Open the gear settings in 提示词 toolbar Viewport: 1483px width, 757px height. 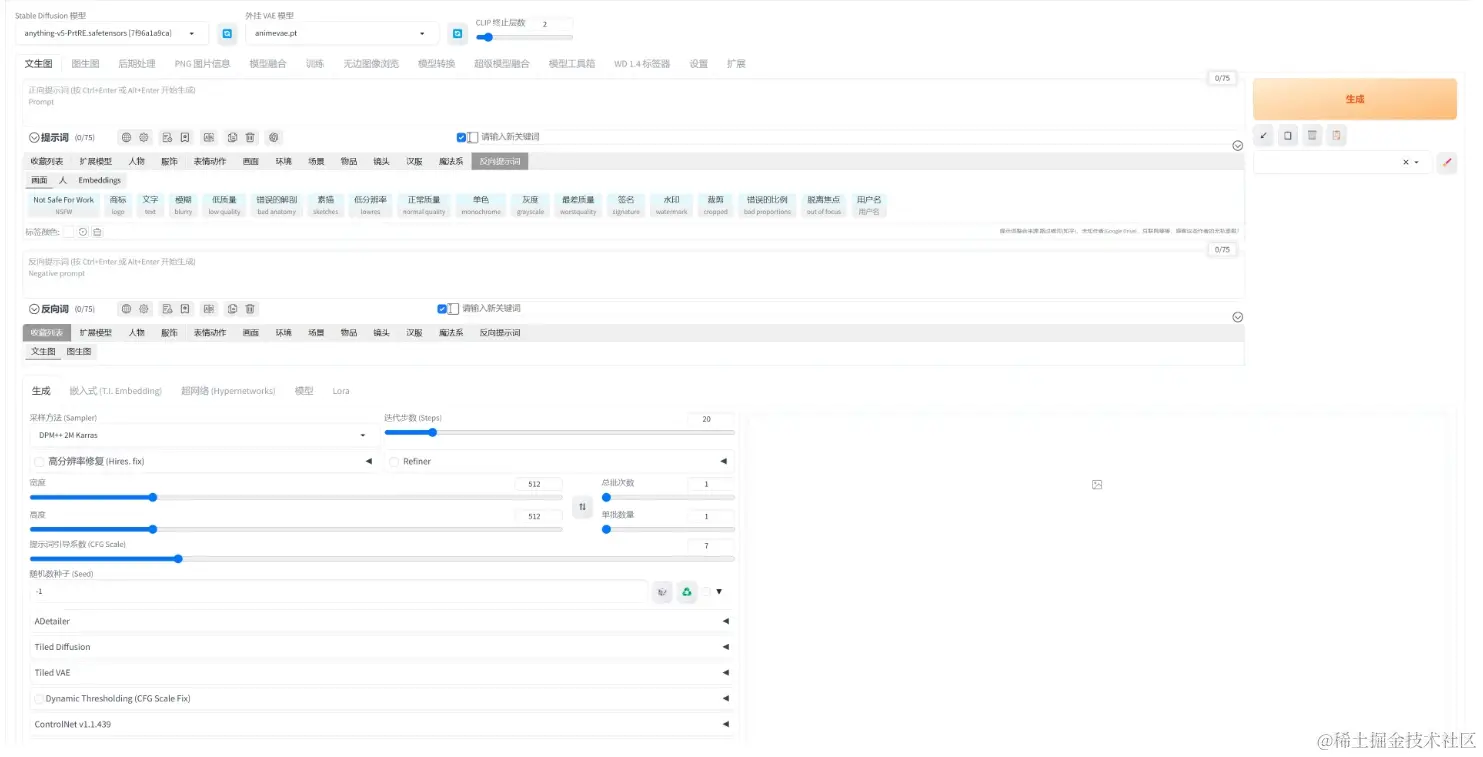[144, 137]
